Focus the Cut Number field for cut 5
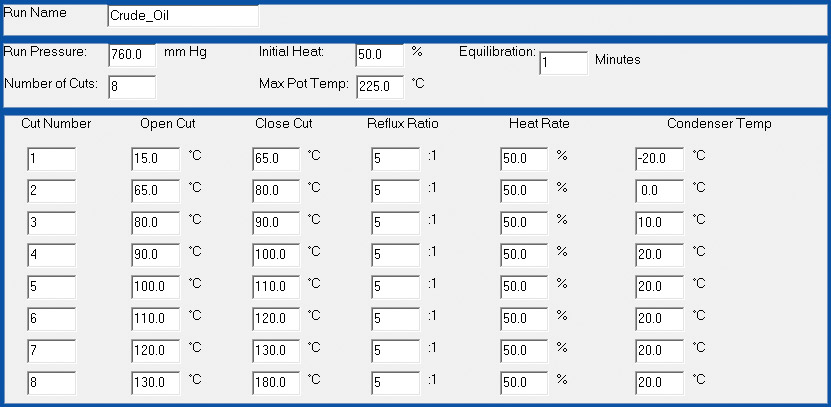The width and height of the screenshot is (831, 407). click(51, 287)
